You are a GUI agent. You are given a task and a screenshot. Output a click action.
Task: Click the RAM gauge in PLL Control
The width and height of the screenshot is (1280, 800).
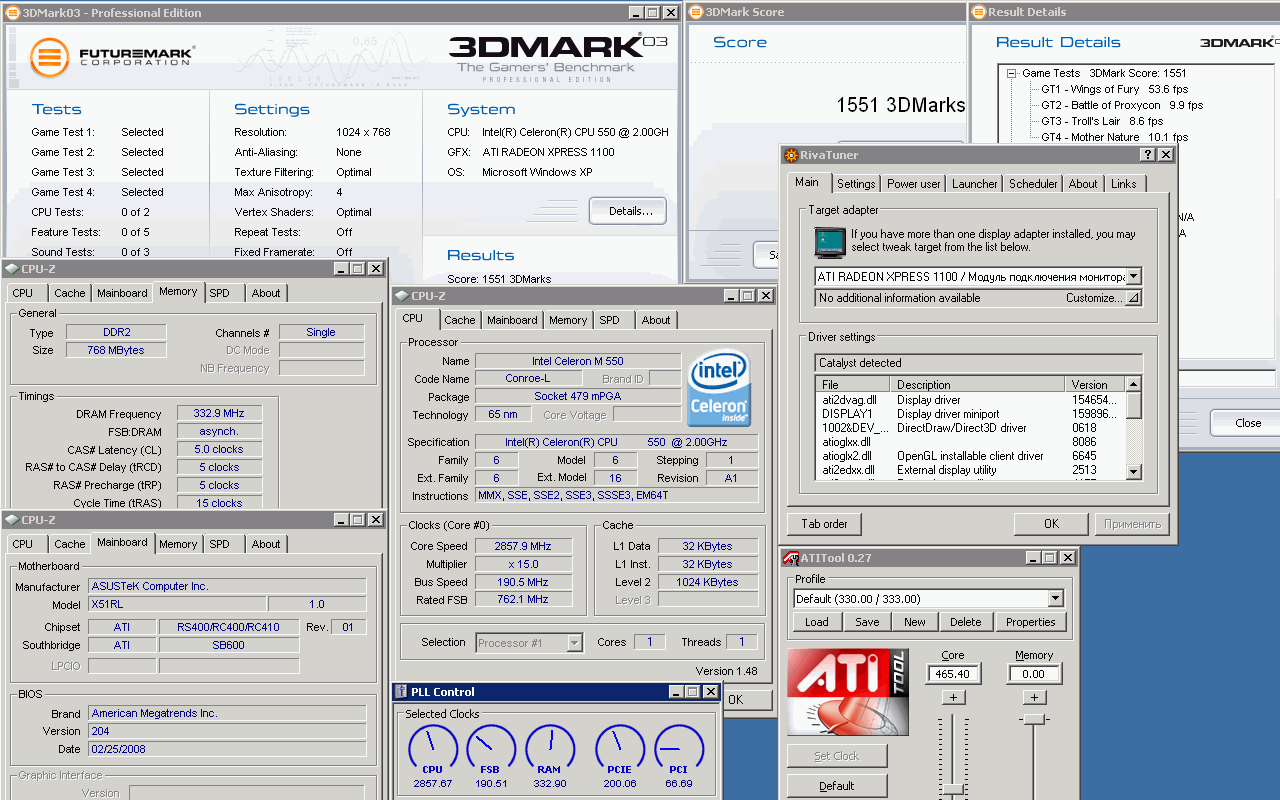[549, 749]
